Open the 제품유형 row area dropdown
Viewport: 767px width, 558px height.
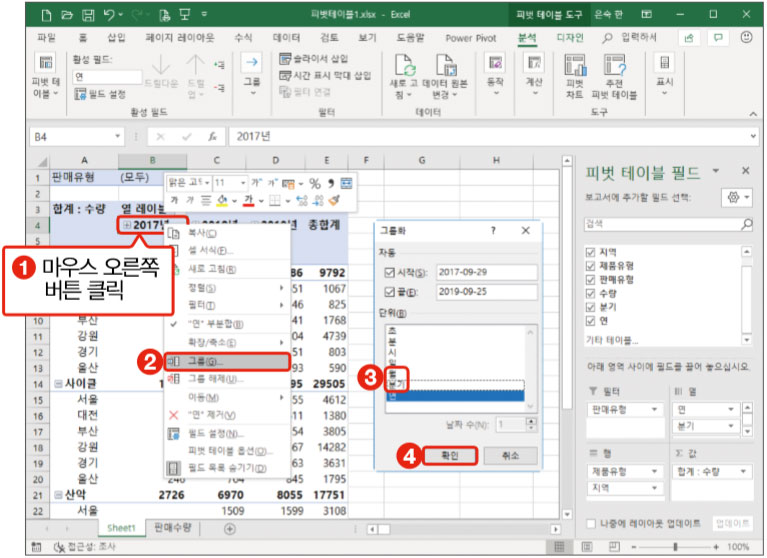pos(654,471)
